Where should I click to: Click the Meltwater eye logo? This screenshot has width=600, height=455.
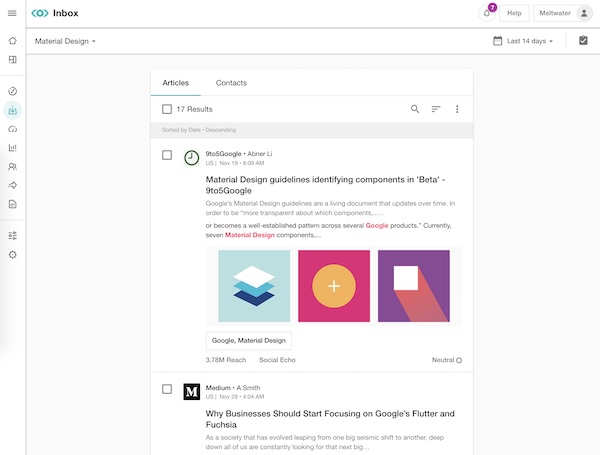point(40,13)
